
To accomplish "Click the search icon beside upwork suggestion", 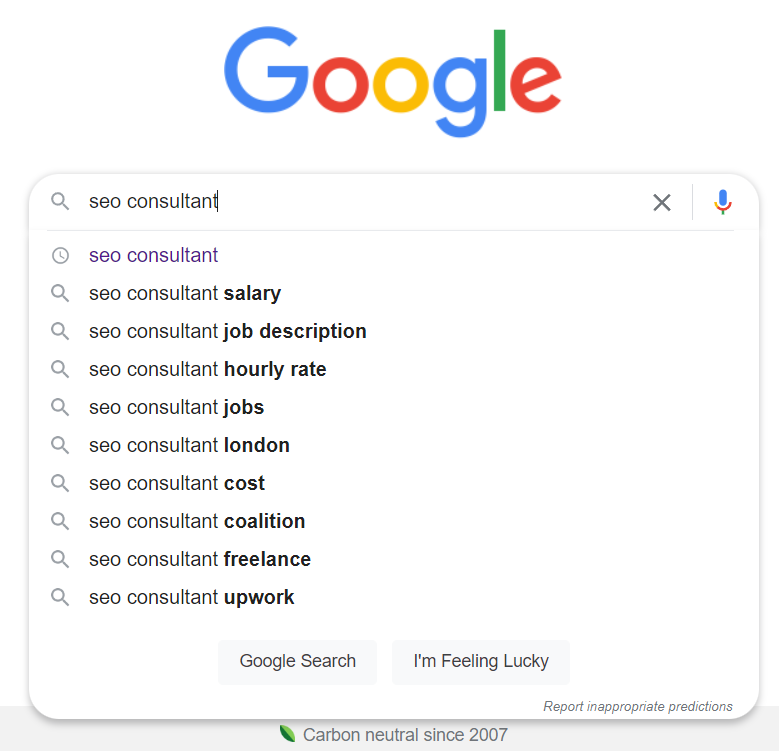I will coord(60,597).
